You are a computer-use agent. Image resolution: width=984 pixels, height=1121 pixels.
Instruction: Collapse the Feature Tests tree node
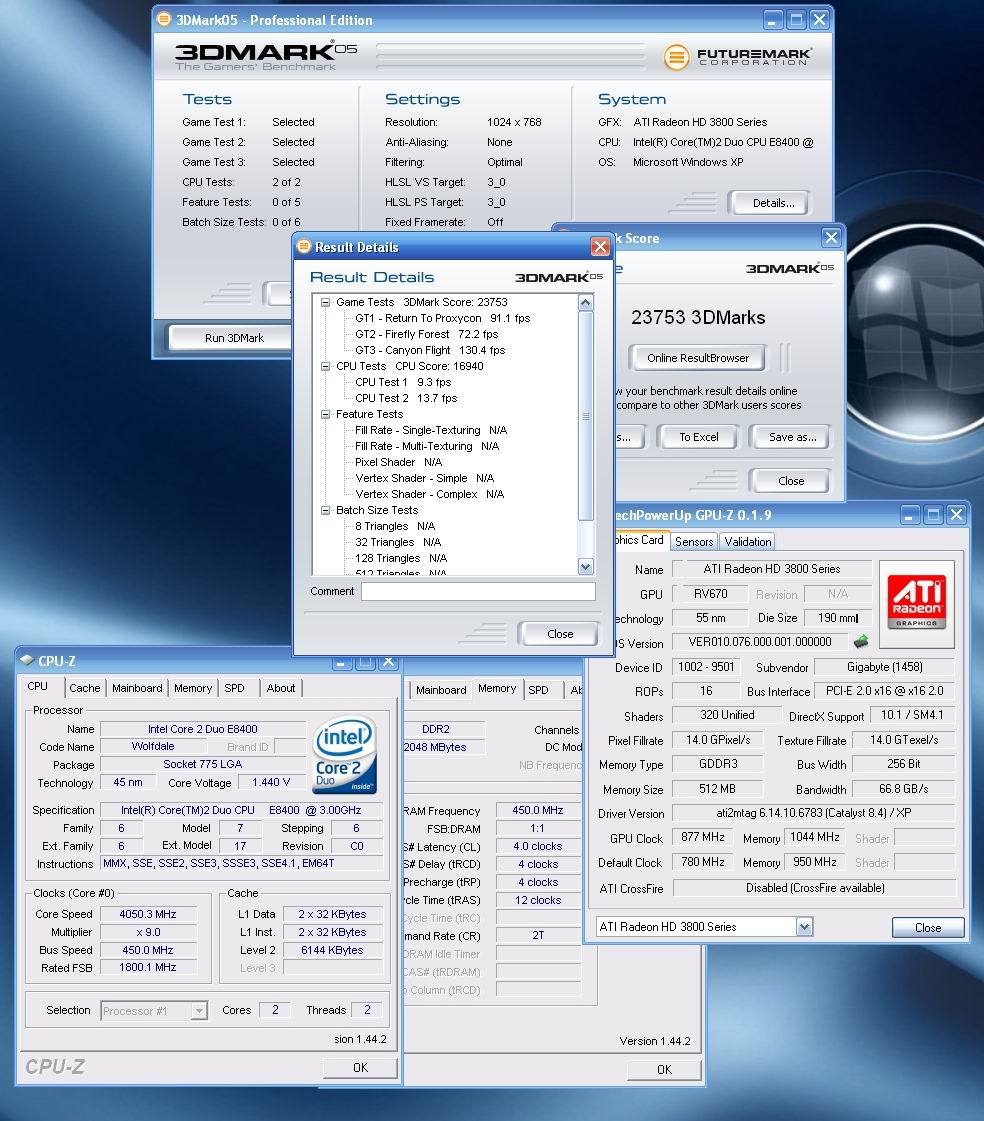click(x=325, y=414)
